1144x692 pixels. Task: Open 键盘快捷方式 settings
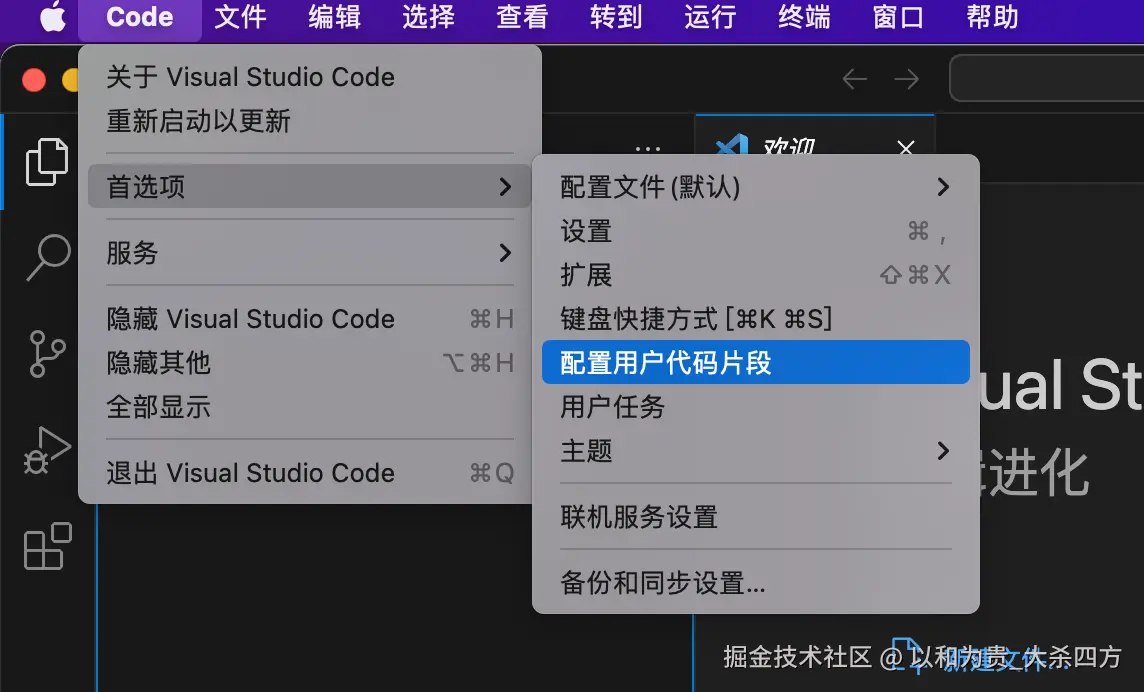click(756, 319)
